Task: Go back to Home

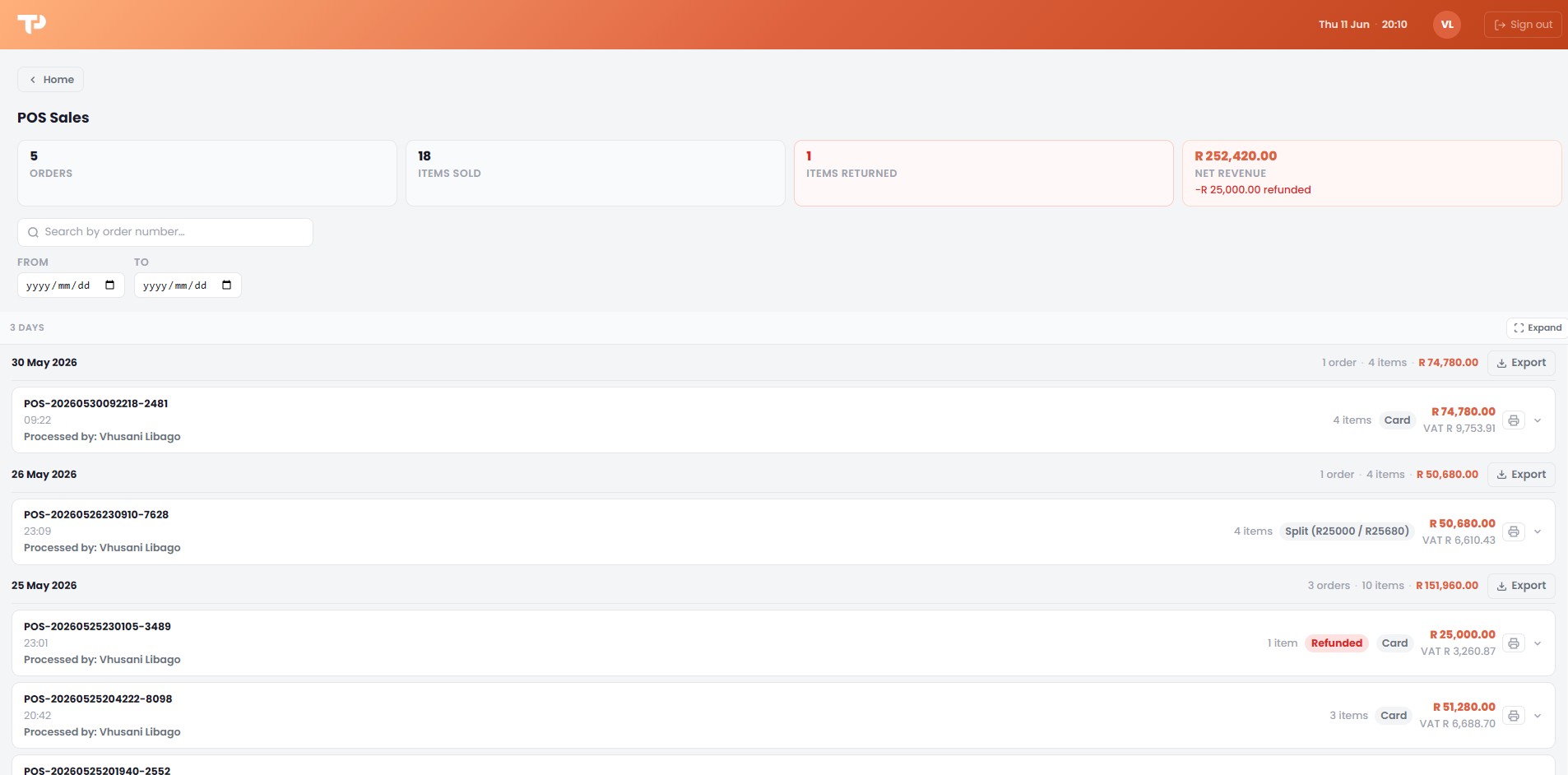Action: pos(50,80)
